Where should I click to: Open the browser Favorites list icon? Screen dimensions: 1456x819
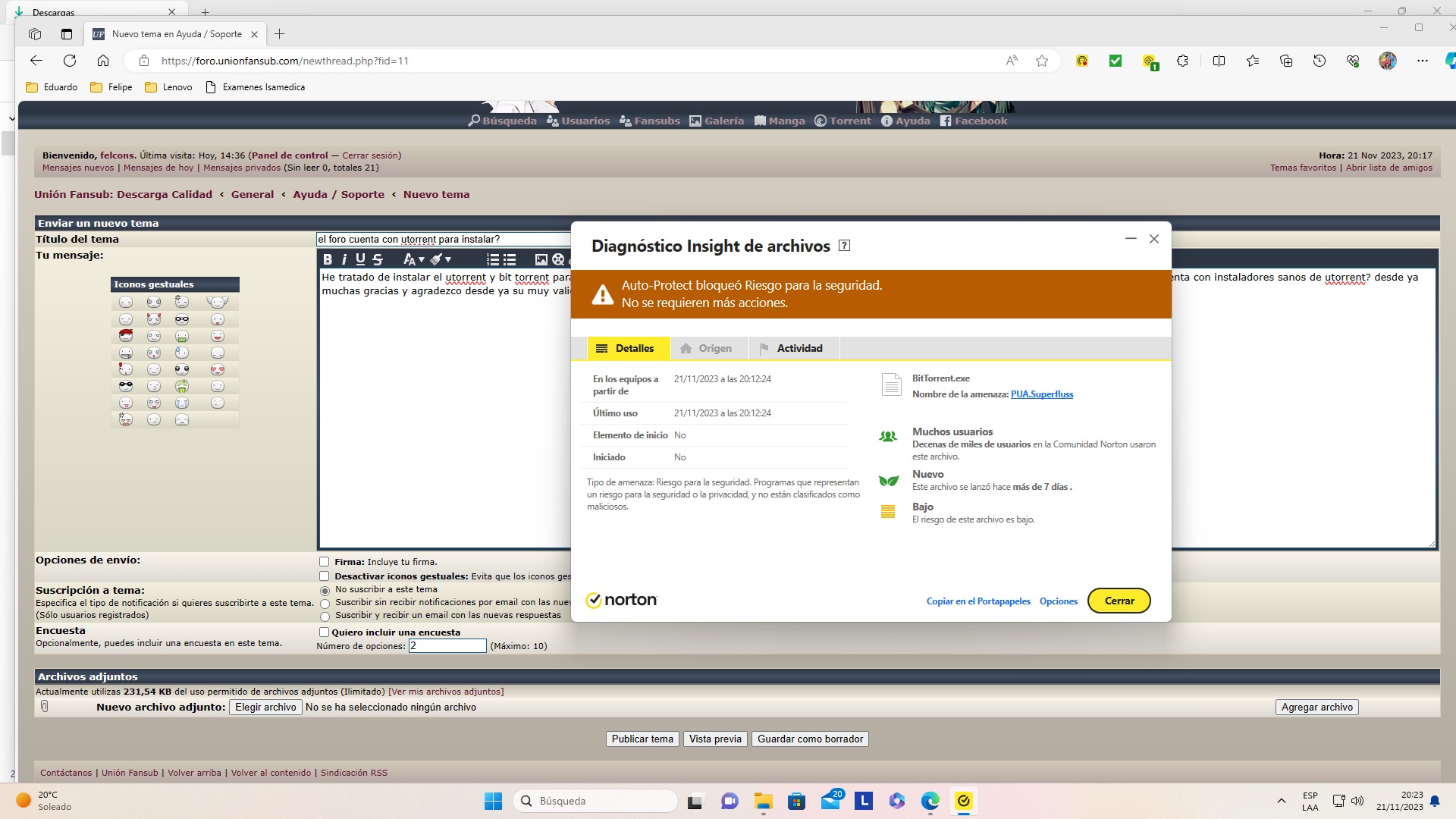[1252, 61]
